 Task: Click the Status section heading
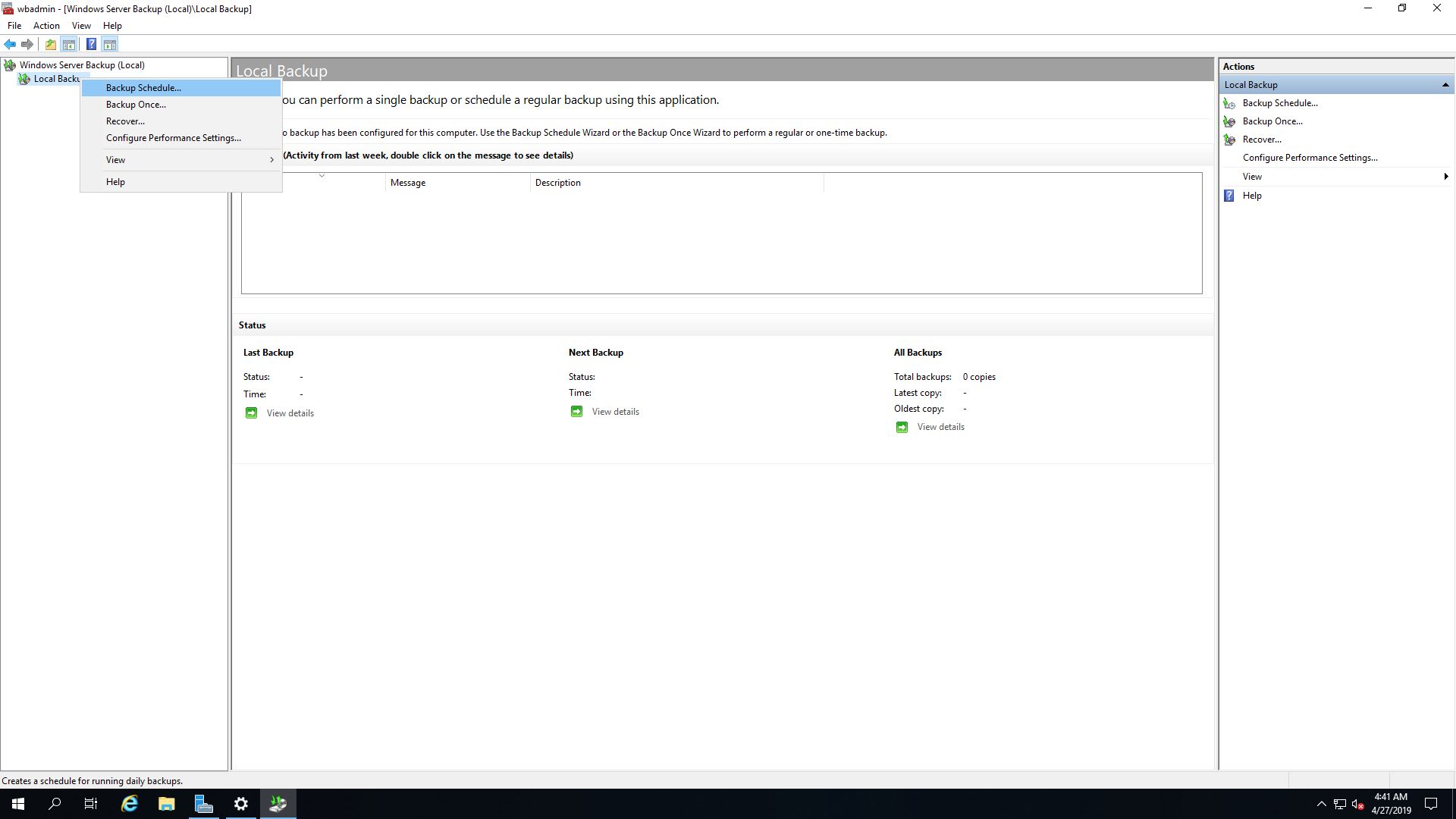click(252, 325)
